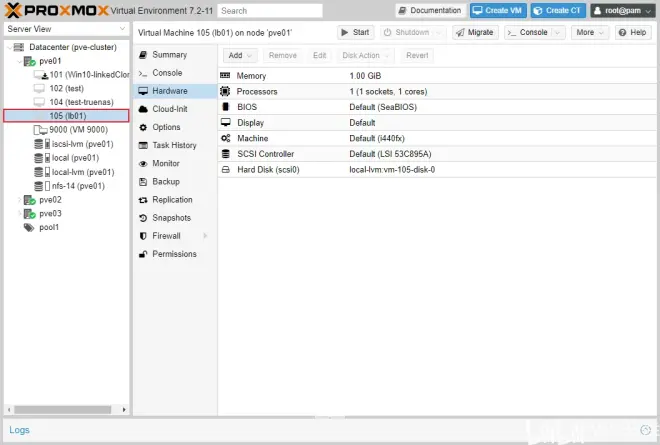This screenshot has width=660, height=445.
Task: Click the Migrate button
Action: [475, 32]
